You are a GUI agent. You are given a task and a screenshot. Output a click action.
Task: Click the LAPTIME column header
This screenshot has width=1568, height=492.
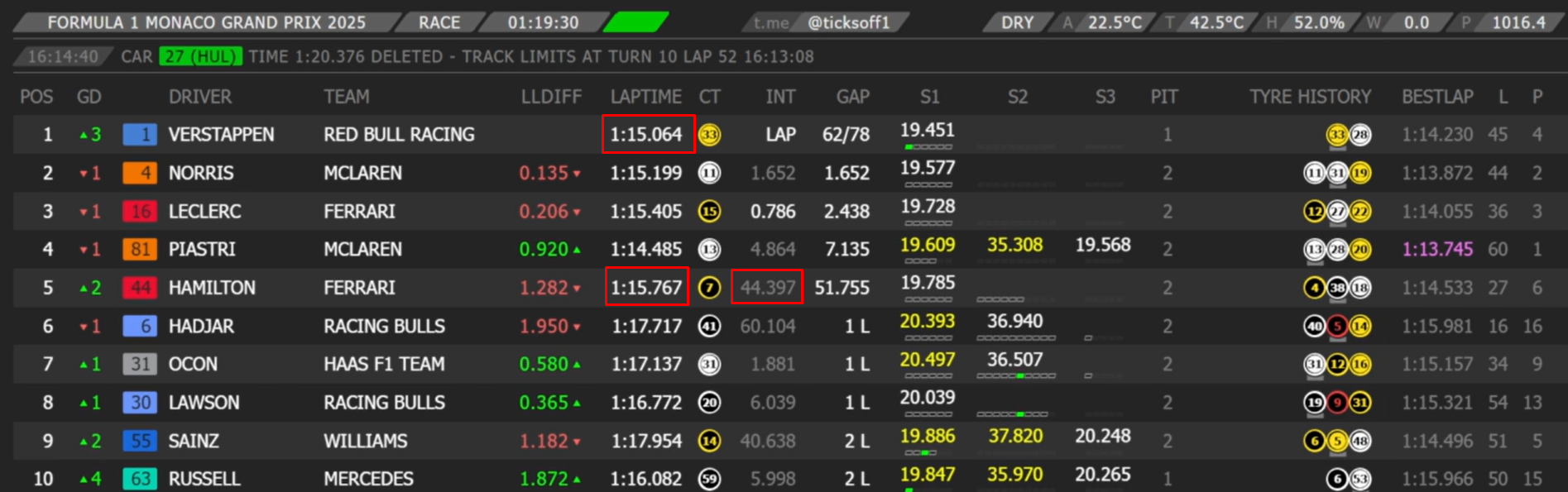(x=645, y=97)
